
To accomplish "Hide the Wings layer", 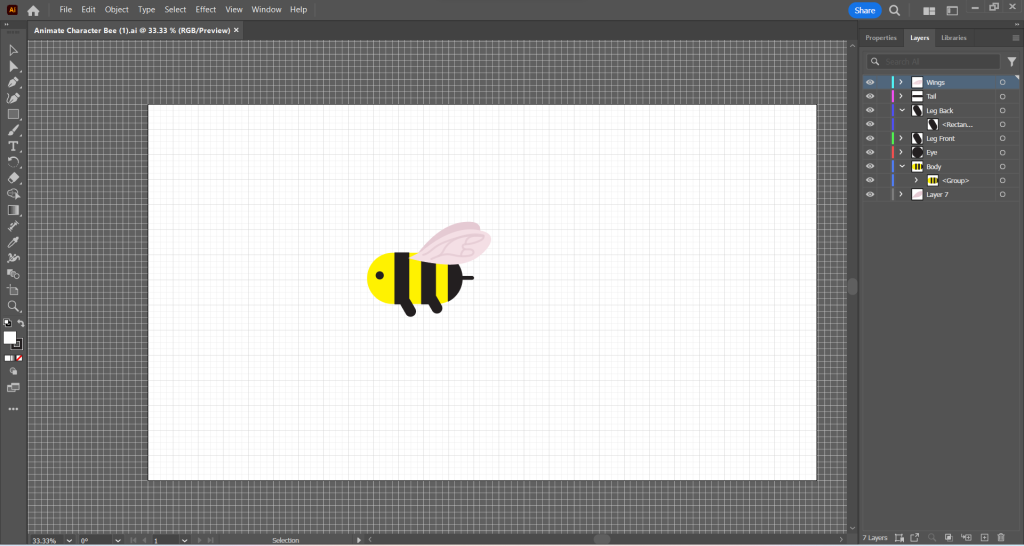I will pos(870,82).
